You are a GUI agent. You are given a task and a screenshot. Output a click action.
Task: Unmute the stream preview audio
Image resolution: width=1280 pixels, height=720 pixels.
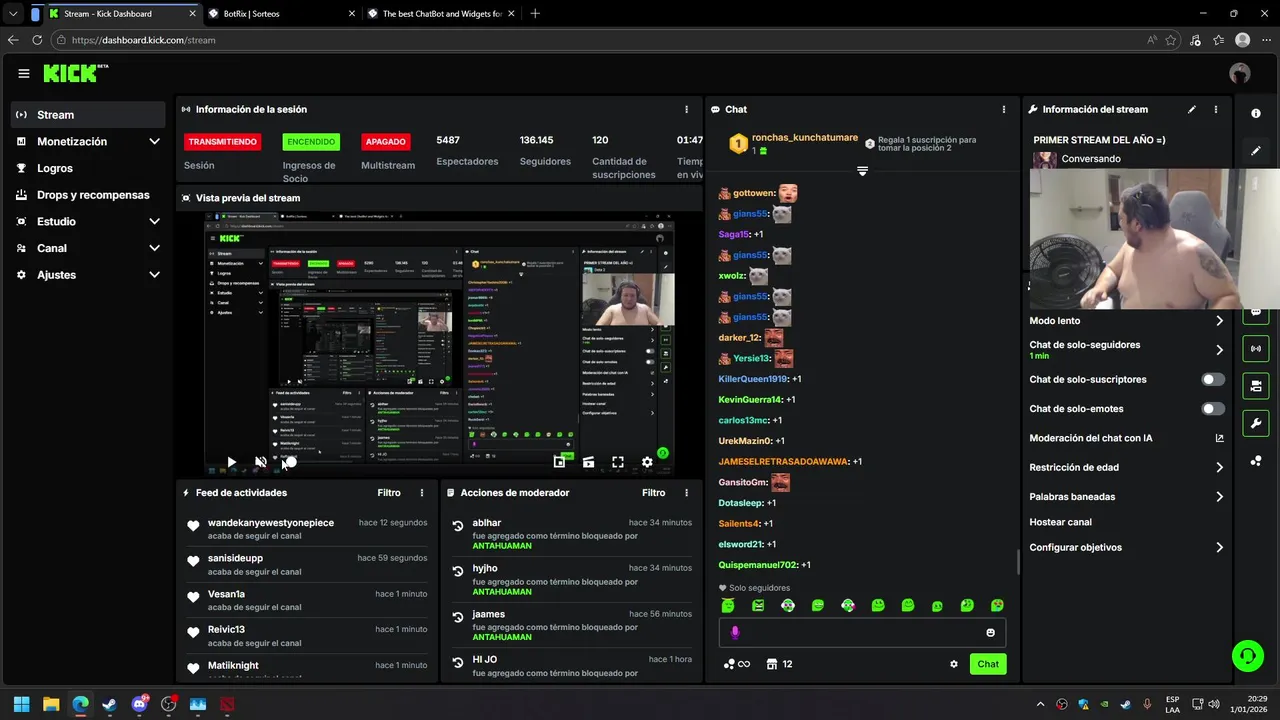tap(260, 462)
